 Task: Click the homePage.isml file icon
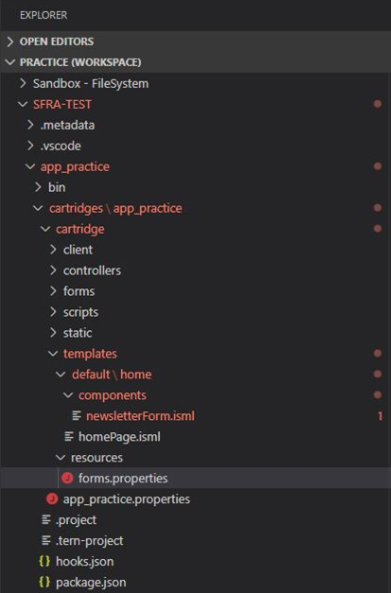[x=69, y=436]
